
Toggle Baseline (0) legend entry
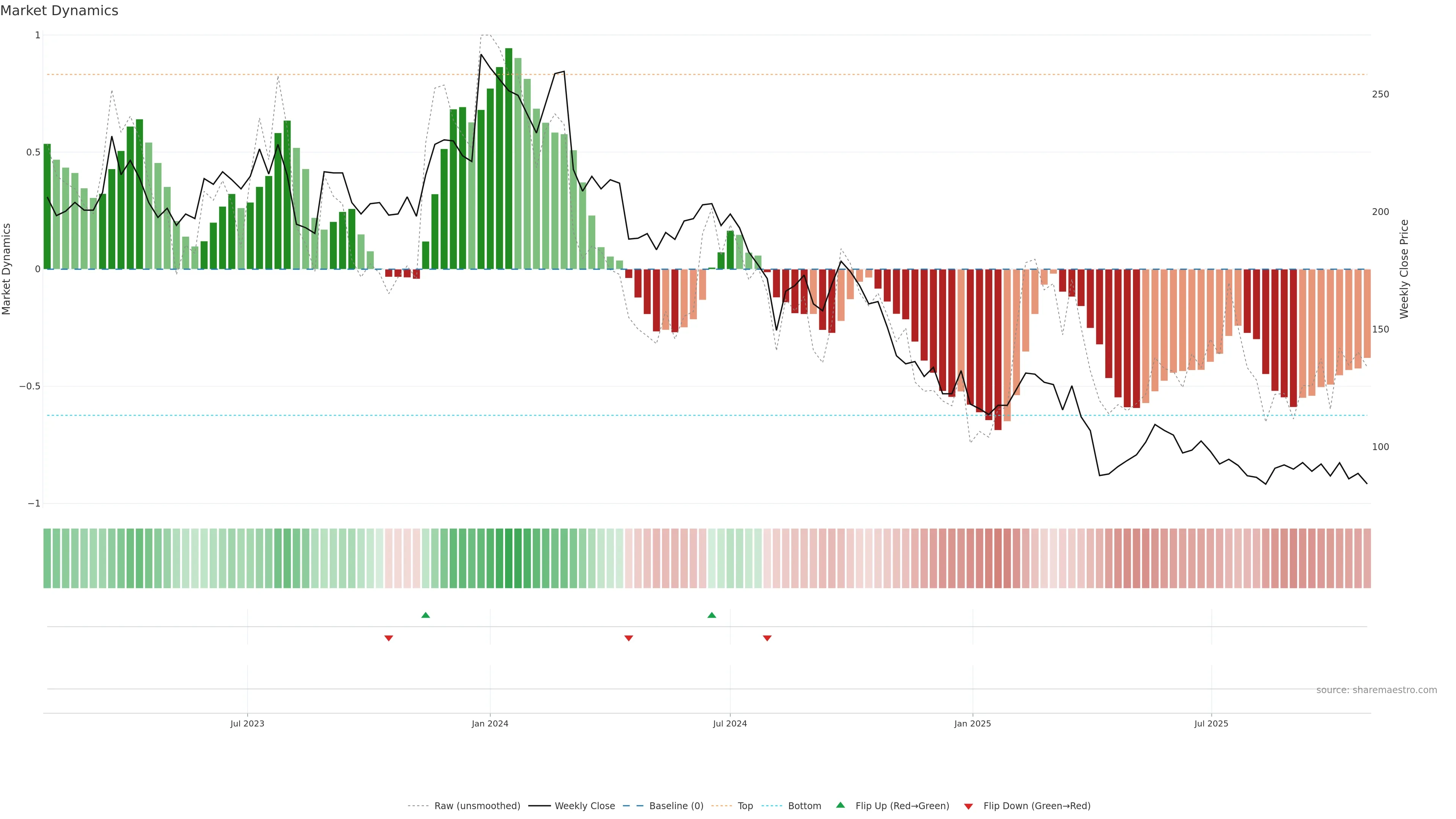coord(676,806)
